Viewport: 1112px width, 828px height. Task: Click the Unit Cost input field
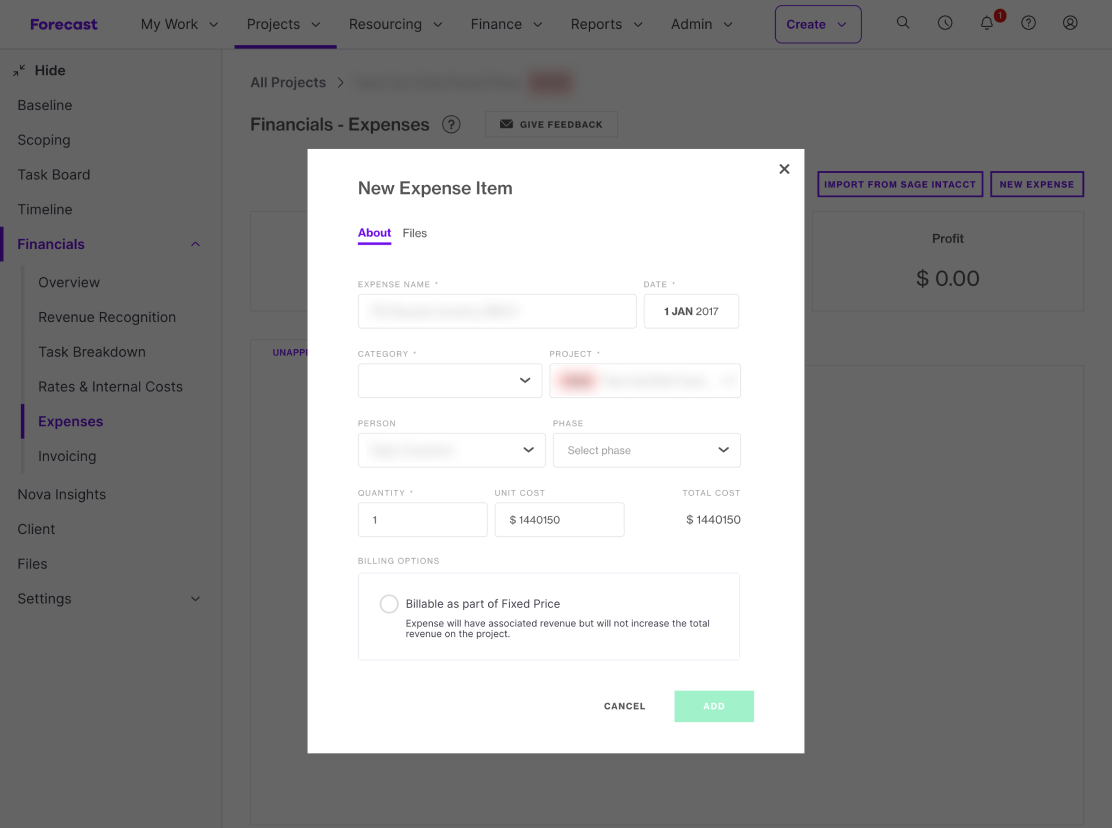click(560, 520)
